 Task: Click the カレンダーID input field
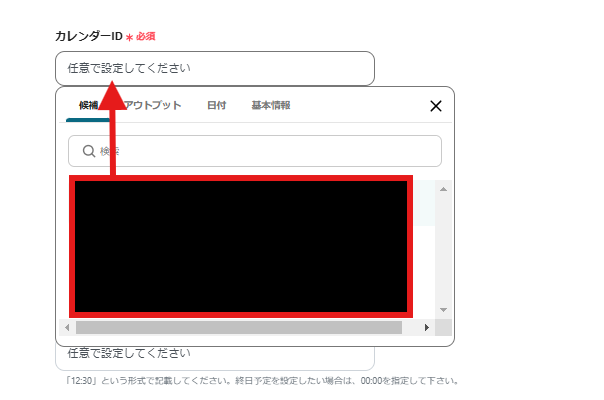tap(215, 68)
